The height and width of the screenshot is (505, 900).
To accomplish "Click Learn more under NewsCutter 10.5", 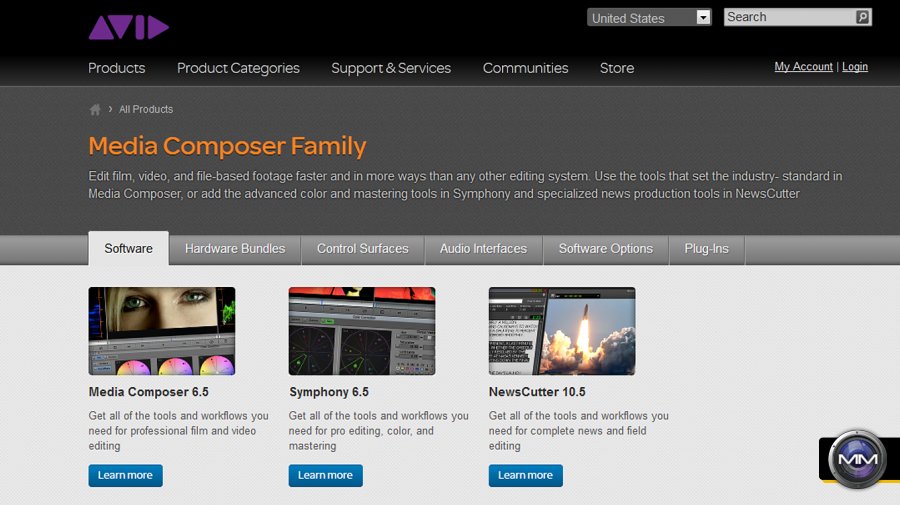I will [525, 475].
